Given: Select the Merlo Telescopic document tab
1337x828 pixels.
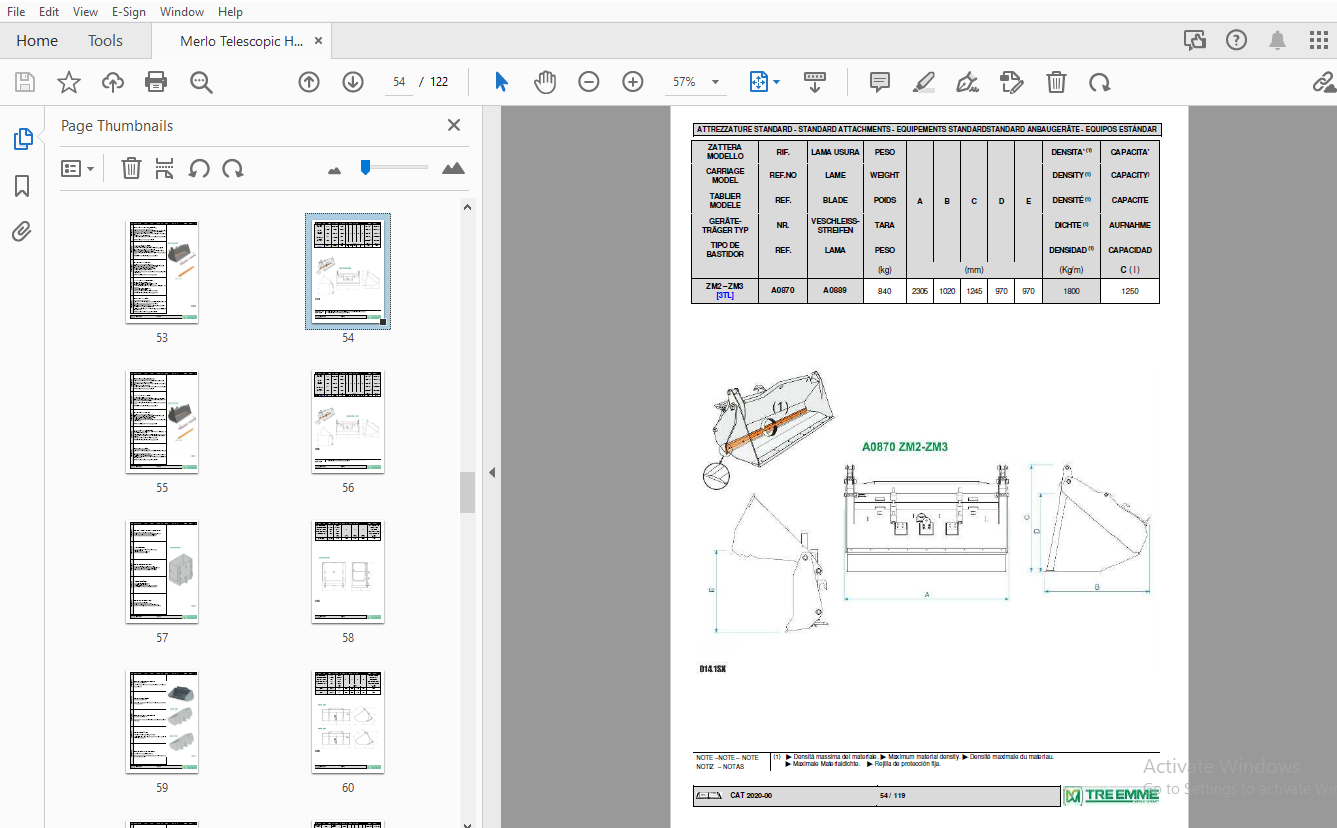Looking at the screenshot, I should point(241,41).
